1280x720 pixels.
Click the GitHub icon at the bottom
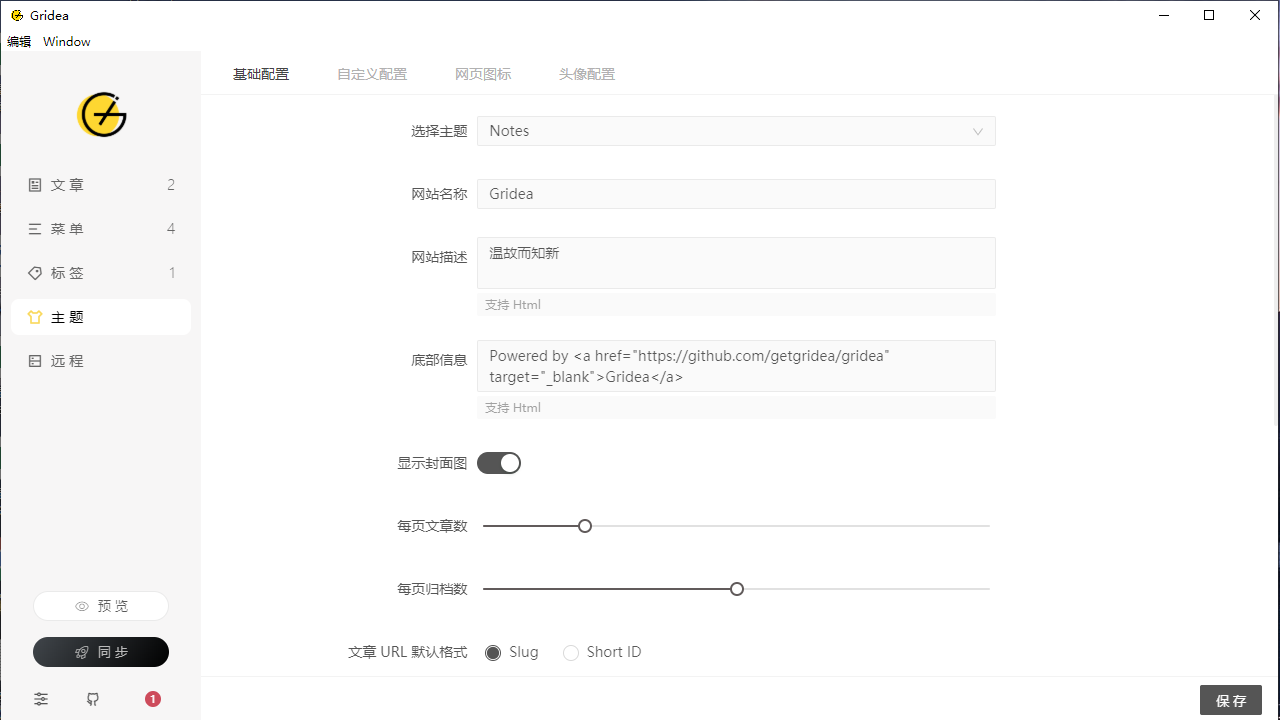pyautogui.click(x=92, y=699)
